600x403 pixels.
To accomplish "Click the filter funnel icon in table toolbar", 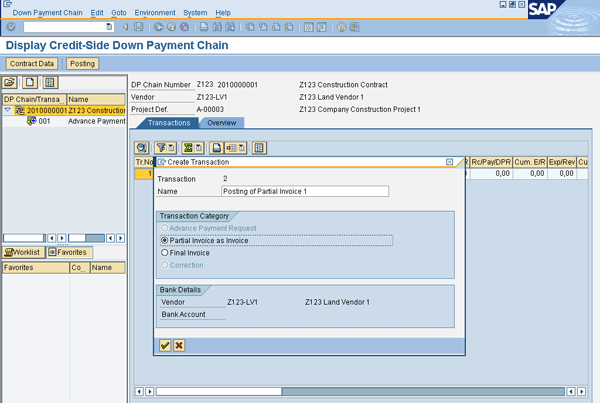I will tap(161, 148).
